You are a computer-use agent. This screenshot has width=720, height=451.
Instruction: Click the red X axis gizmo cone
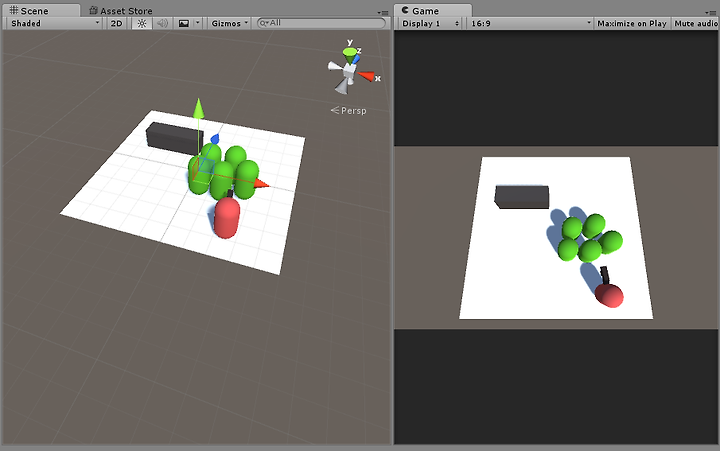366,76
